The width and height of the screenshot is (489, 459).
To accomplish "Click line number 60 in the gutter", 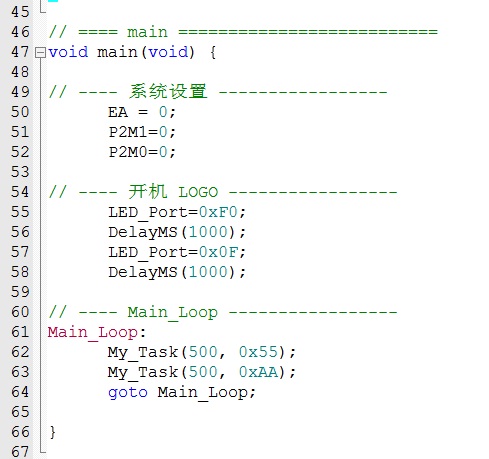I will tap(20, 312).
